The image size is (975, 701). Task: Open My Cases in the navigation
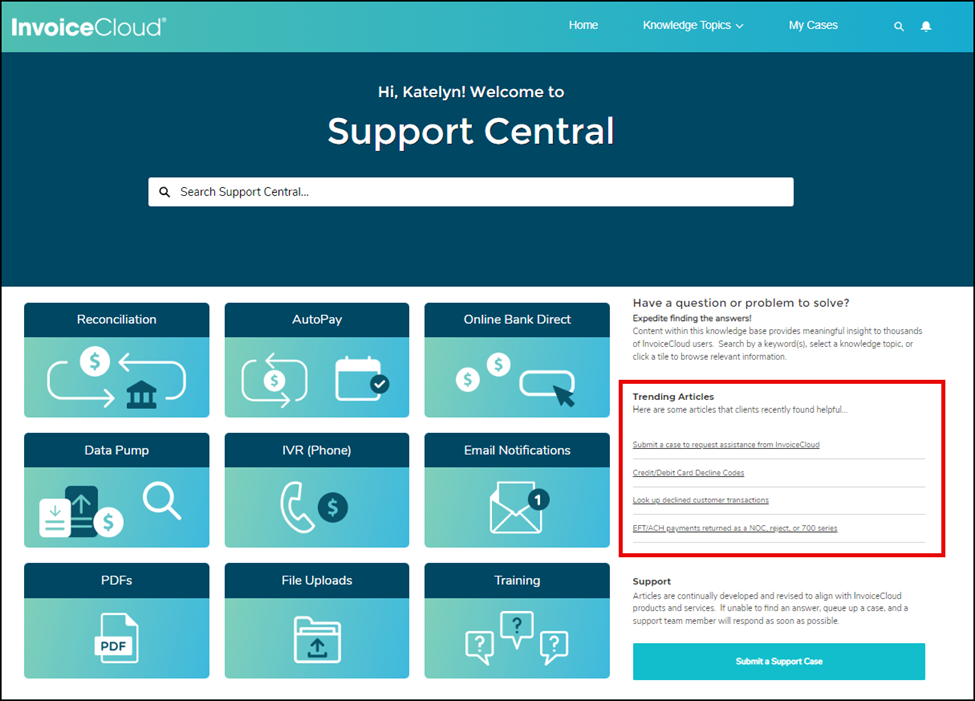click(x=813, y=26)
